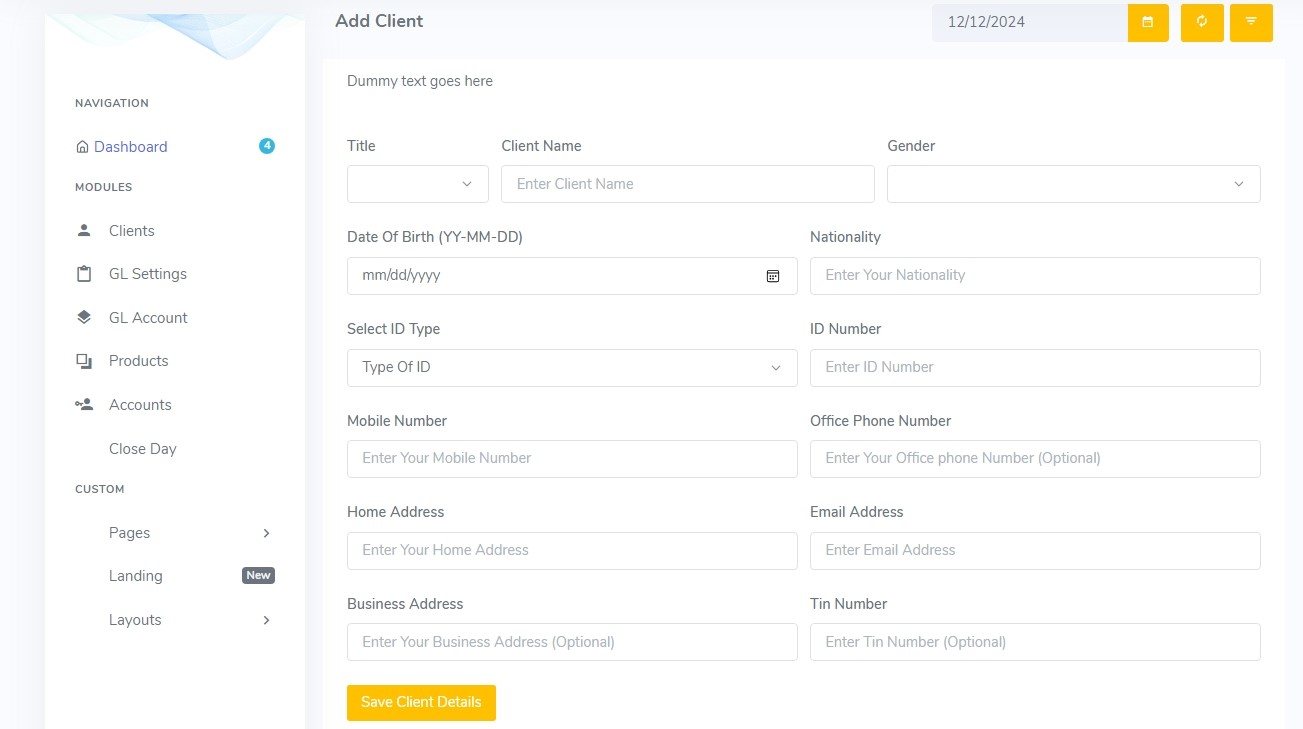
Task: Open the Title dropdown
Action: coord(418,184)
